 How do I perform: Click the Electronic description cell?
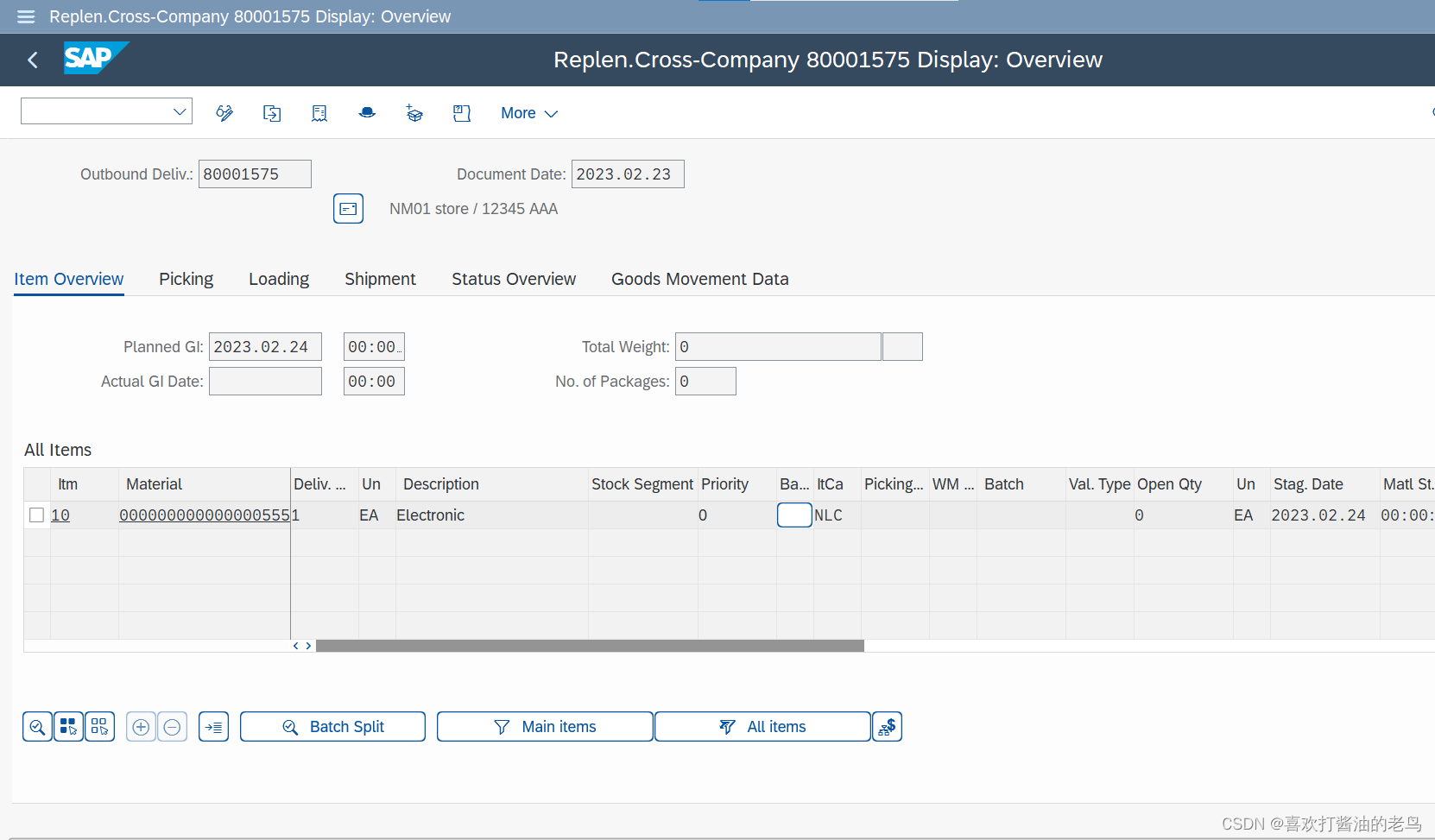click(x=491, y=515)
